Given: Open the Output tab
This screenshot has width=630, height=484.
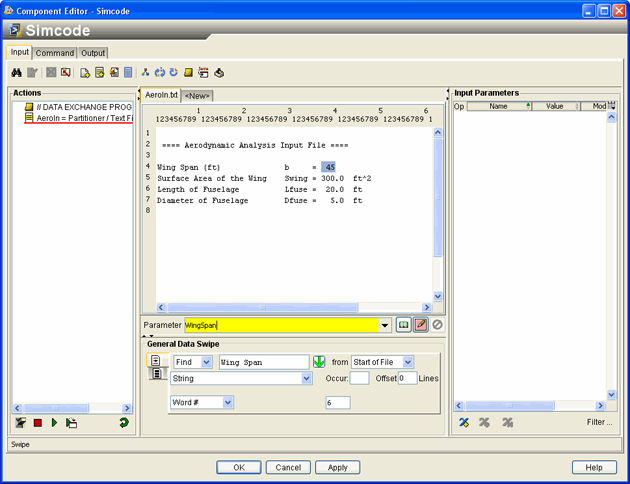Looking at the screenshot, I should [93, 53].
